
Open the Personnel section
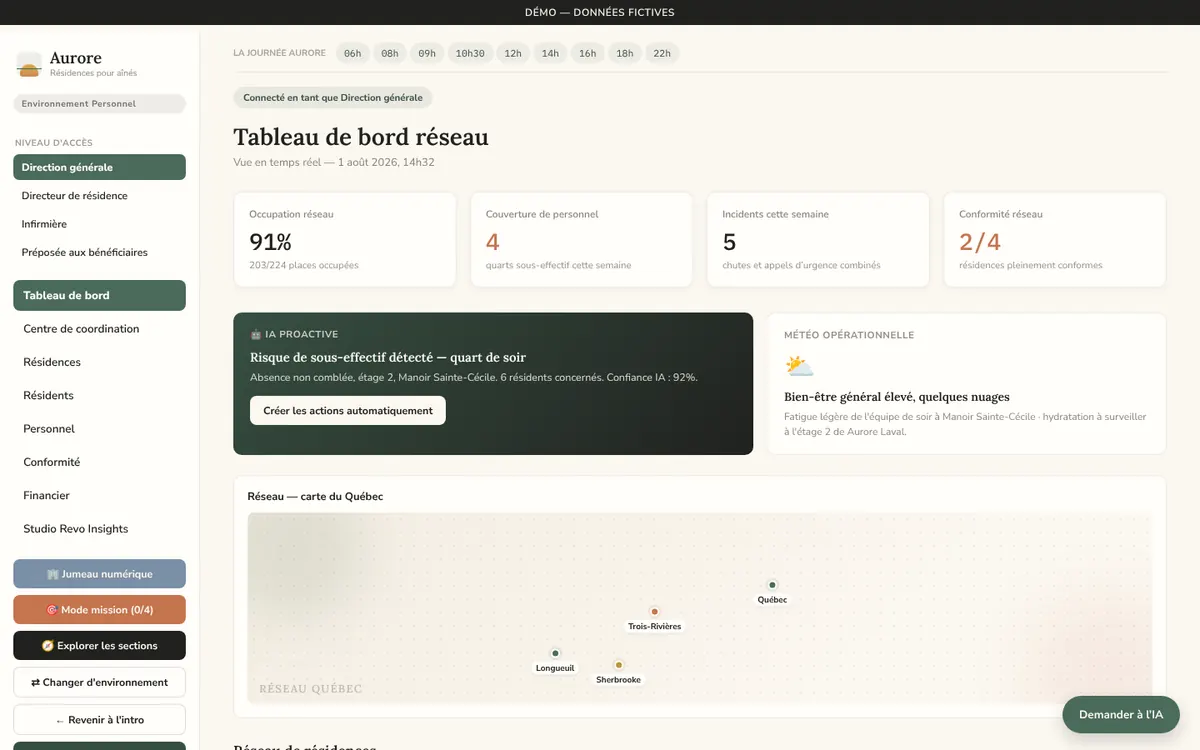pos(99,429)
